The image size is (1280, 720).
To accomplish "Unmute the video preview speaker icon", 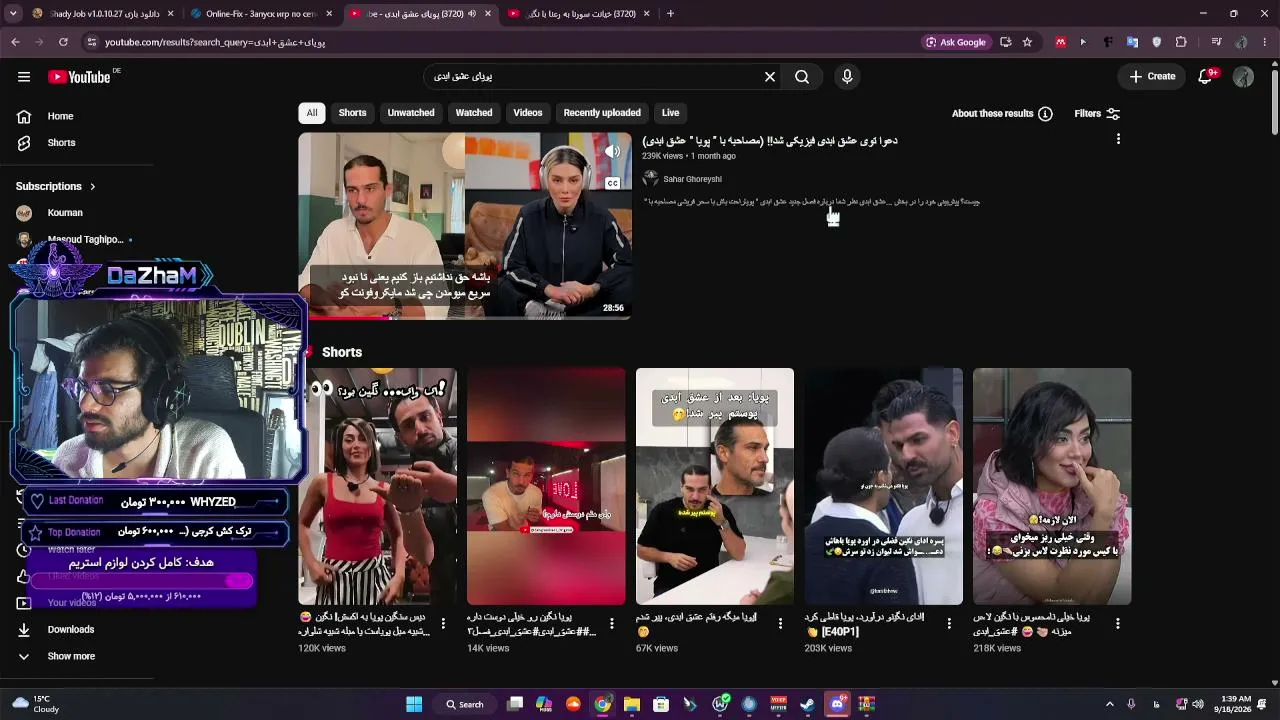I will (x=612, y=152).
